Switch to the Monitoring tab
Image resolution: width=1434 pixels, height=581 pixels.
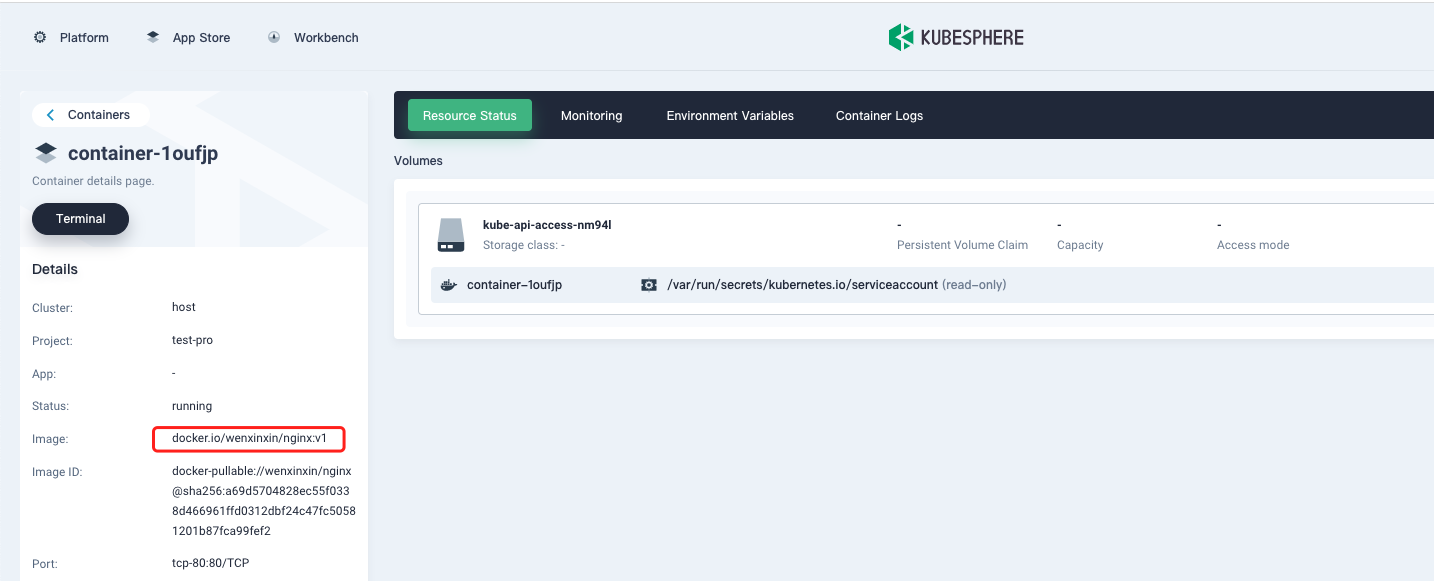[591, 115]
